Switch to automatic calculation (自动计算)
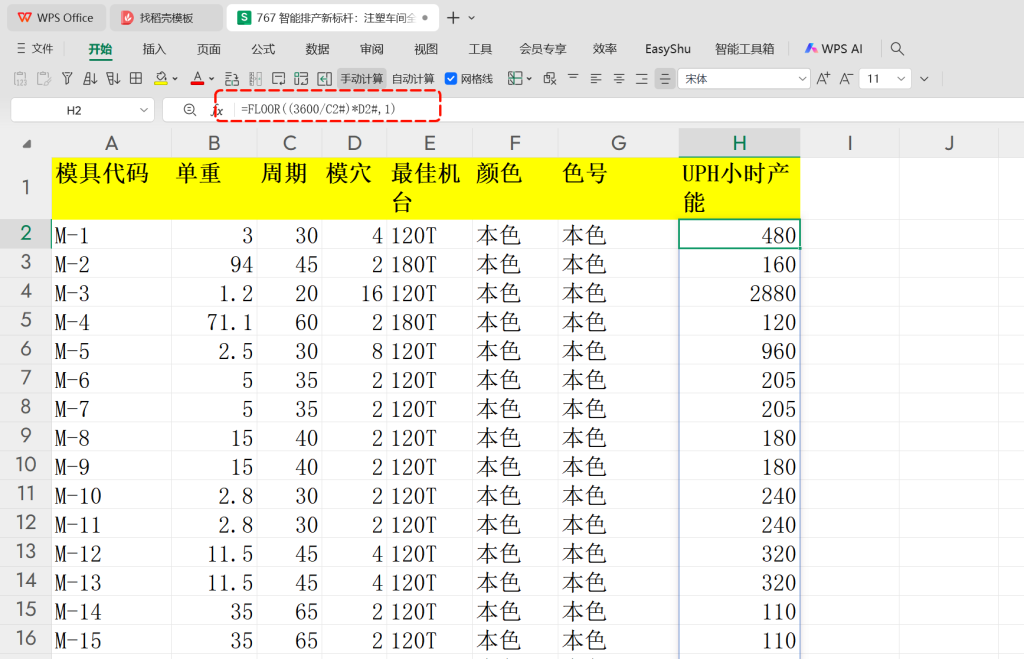This screenshot has width=1024, height=659. (413, 79)
